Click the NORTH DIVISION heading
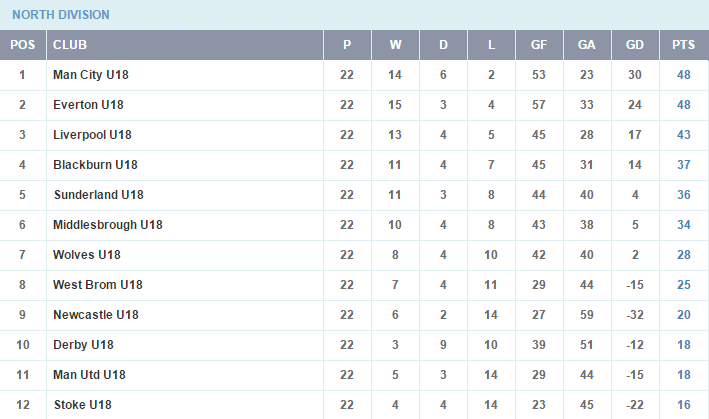The height and width of the screenshot is (419, 709). click(x=61, y=15)
